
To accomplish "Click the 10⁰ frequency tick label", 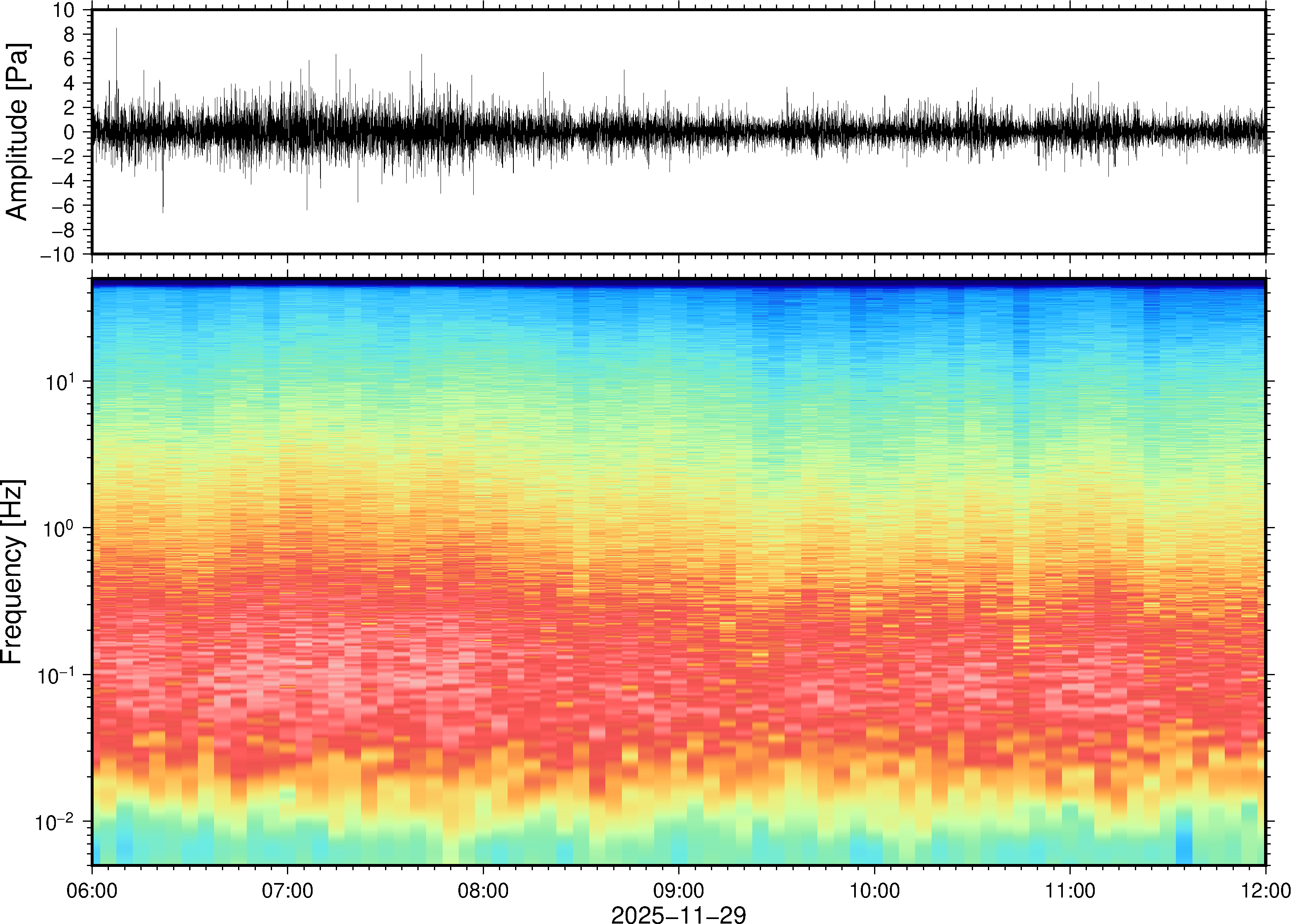I will [x=60, y=527].
